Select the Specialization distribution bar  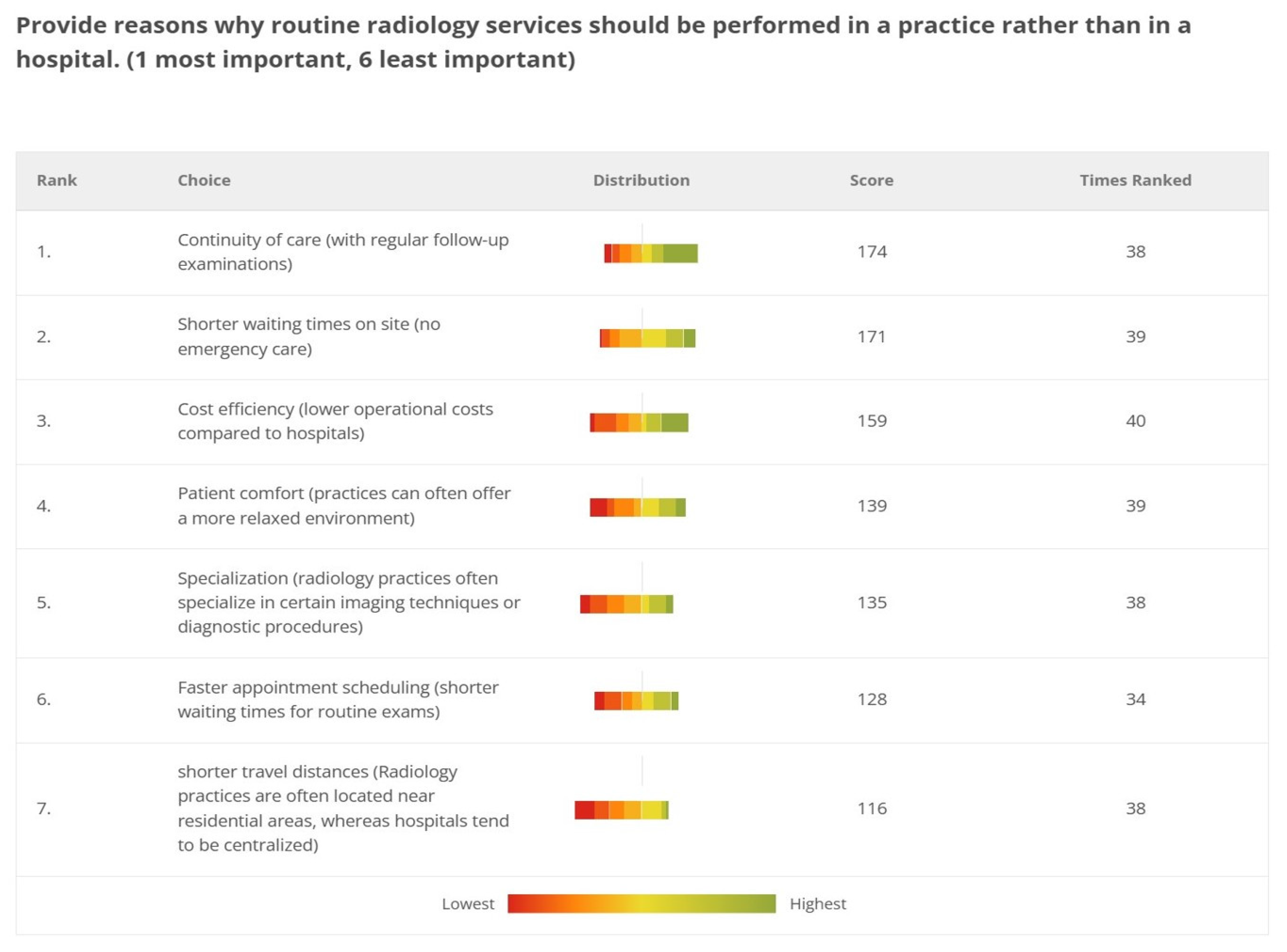click(626, 604)
